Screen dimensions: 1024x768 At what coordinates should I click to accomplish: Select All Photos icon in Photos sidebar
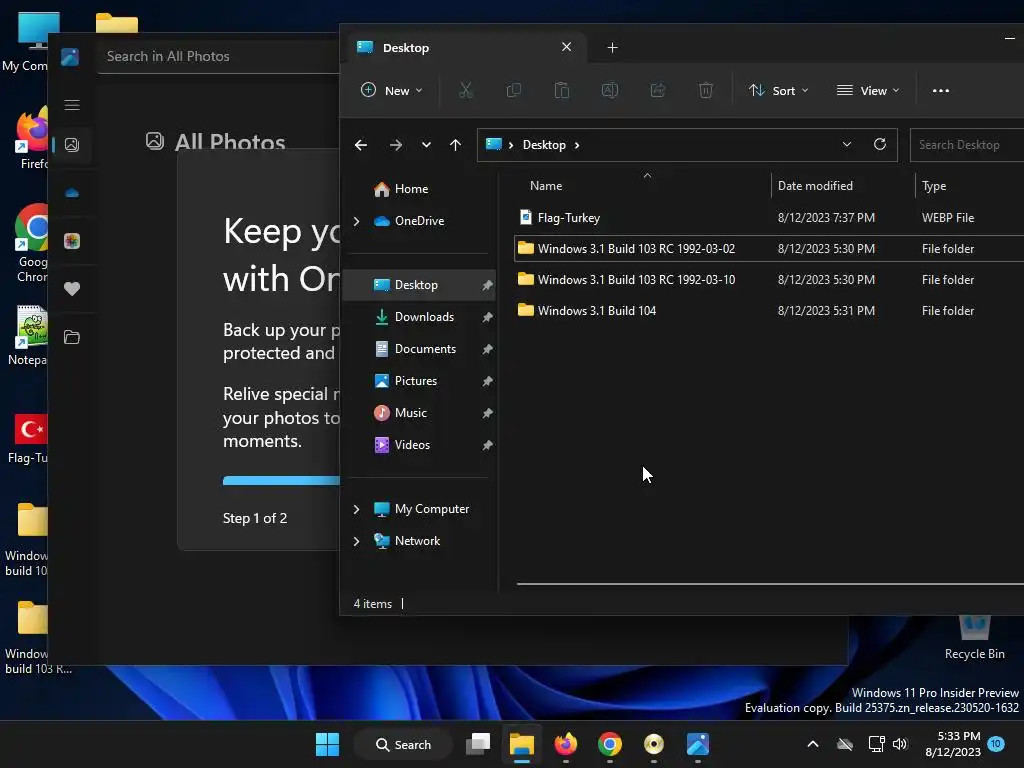tap(72, 145)
